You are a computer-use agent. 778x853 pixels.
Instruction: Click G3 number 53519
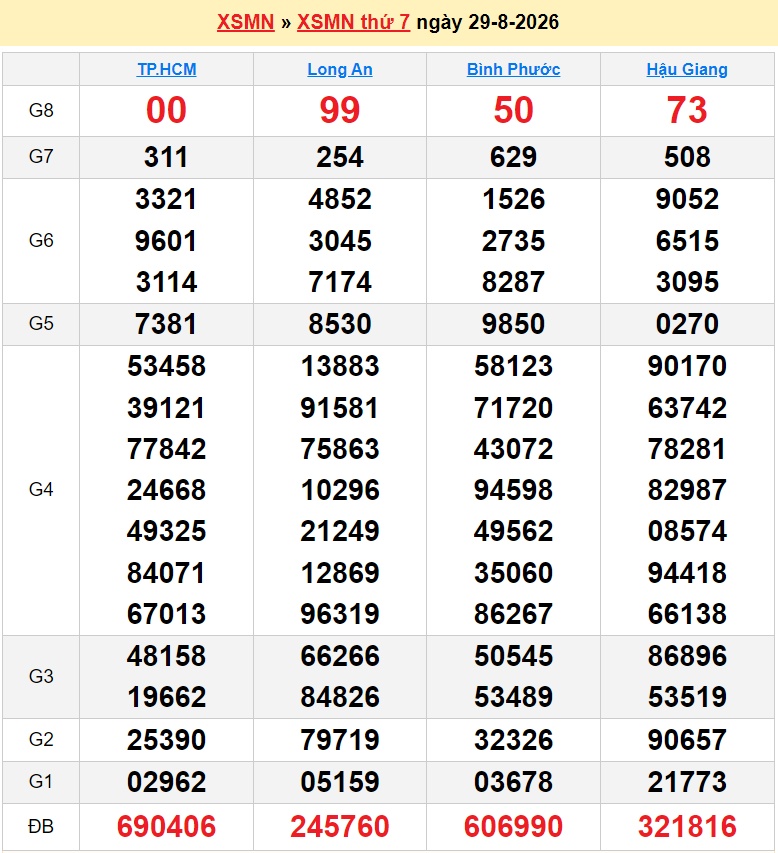pos(687,697)
